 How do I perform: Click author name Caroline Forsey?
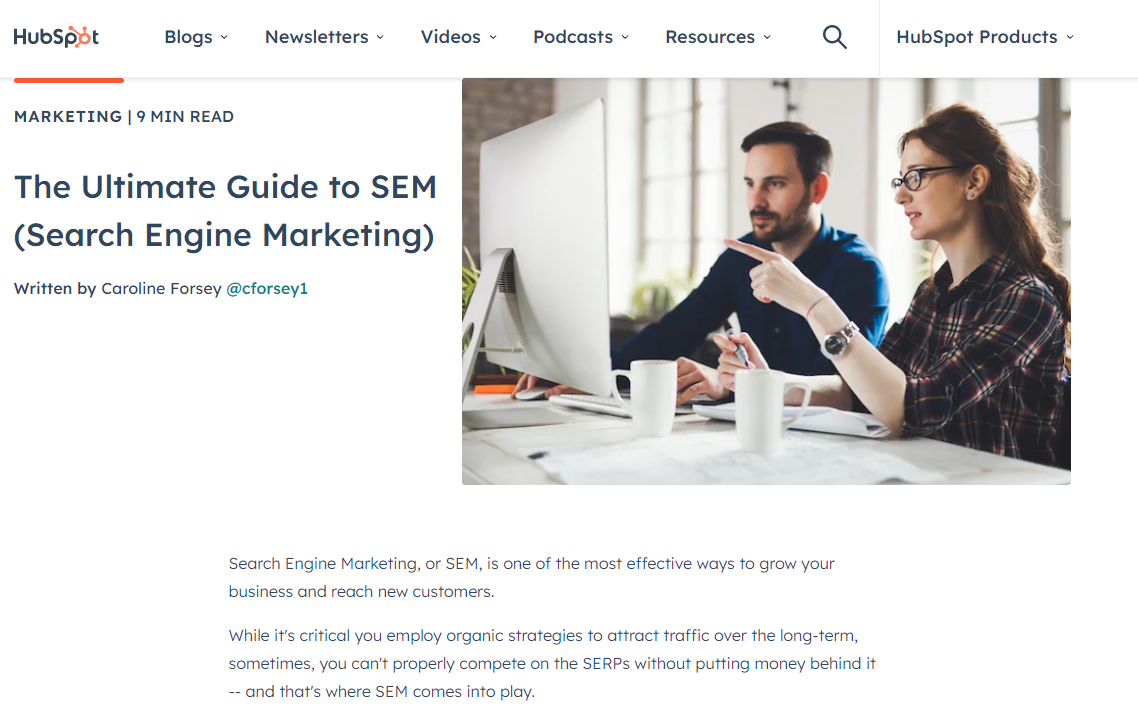point(161,289)
